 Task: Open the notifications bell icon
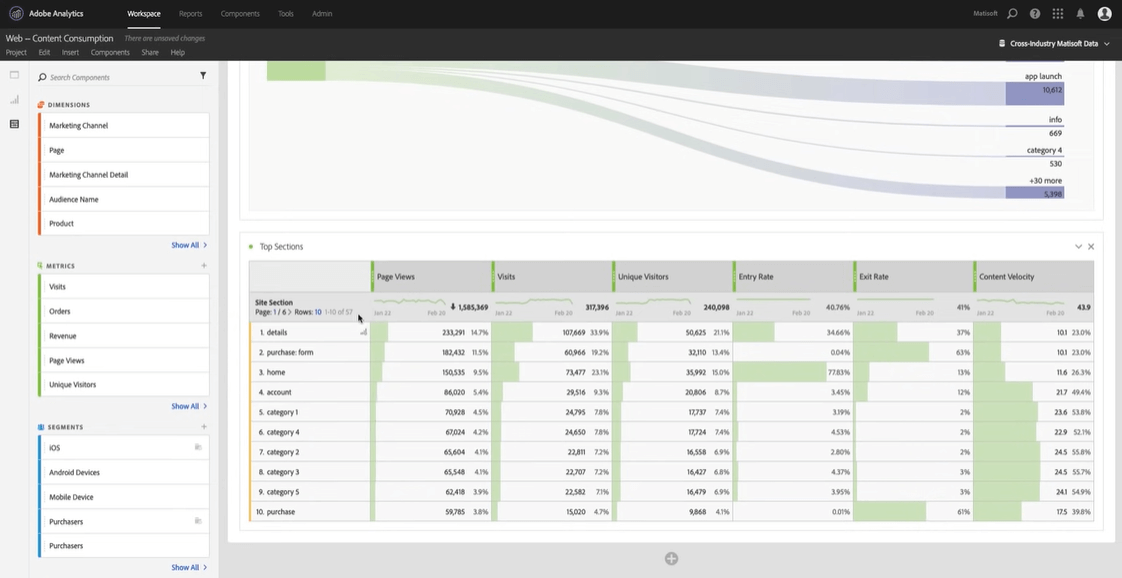[x=1080, y=14]
